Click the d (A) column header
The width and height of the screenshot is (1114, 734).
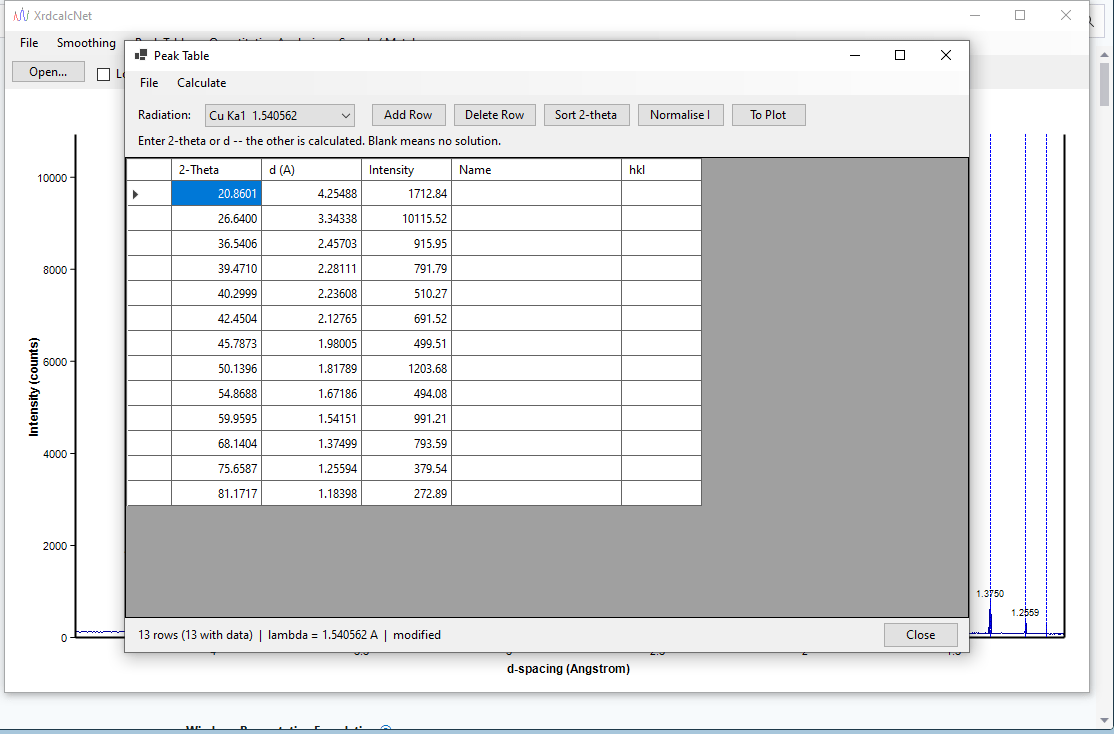(x=311, y=170)
